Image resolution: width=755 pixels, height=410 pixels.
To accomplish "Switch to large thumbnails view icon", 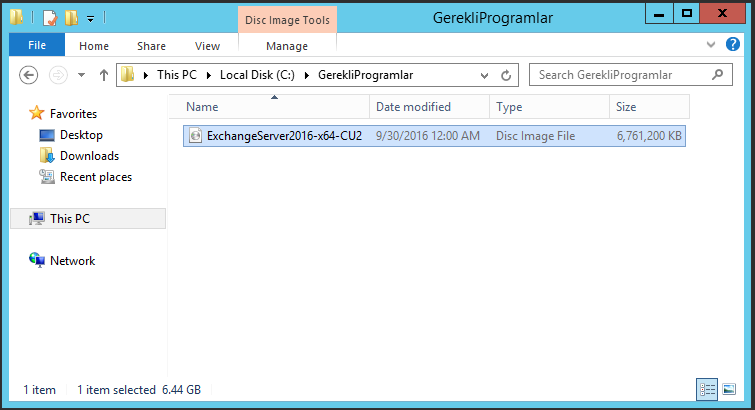I will (x=729, y=389).
